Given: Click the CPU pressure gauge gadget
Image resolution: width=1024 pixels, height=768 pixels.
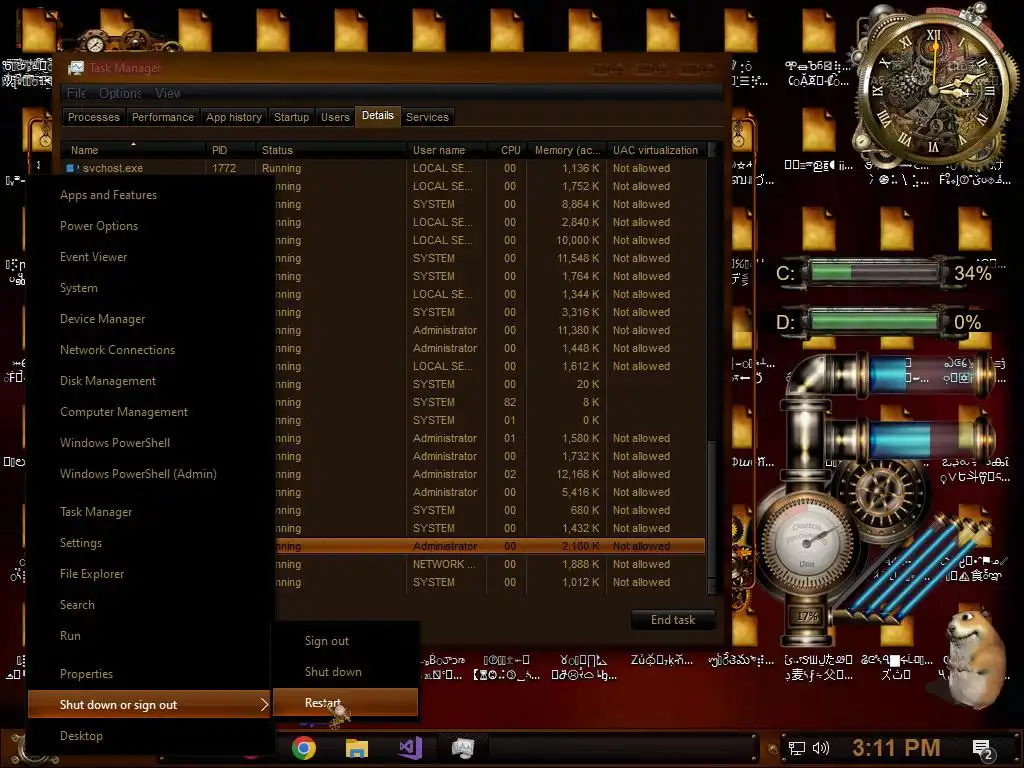Looking at the screenshot, I should click(x=807, y=541).
